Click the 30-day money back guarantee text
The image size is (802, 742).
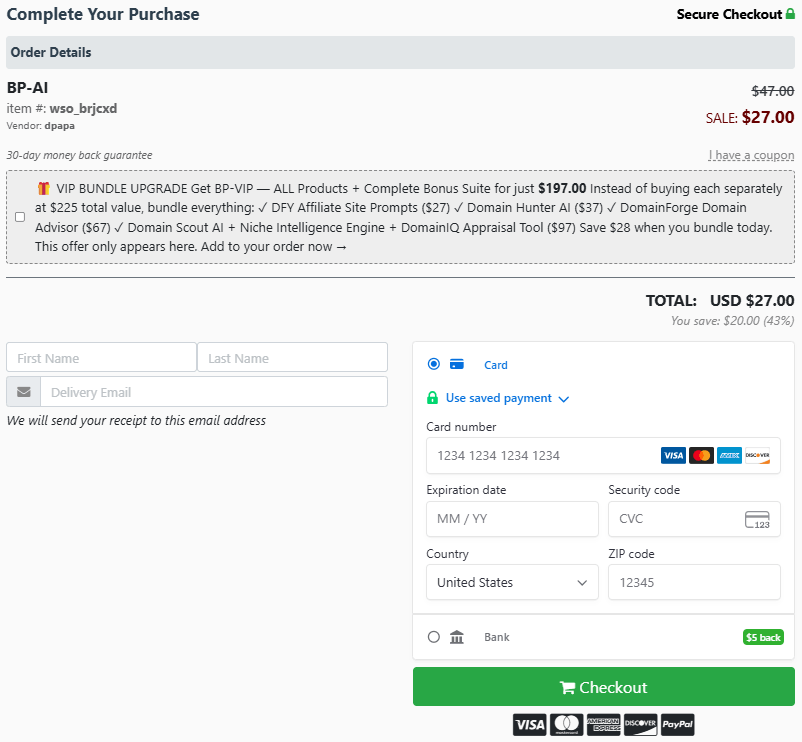pos(79,155)
